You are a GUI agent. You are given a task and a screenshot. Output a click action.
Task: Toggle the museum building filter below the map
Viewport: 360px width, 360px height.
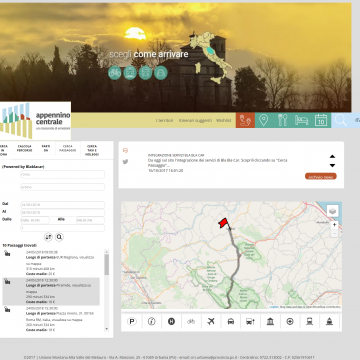(x=270, y=322)
